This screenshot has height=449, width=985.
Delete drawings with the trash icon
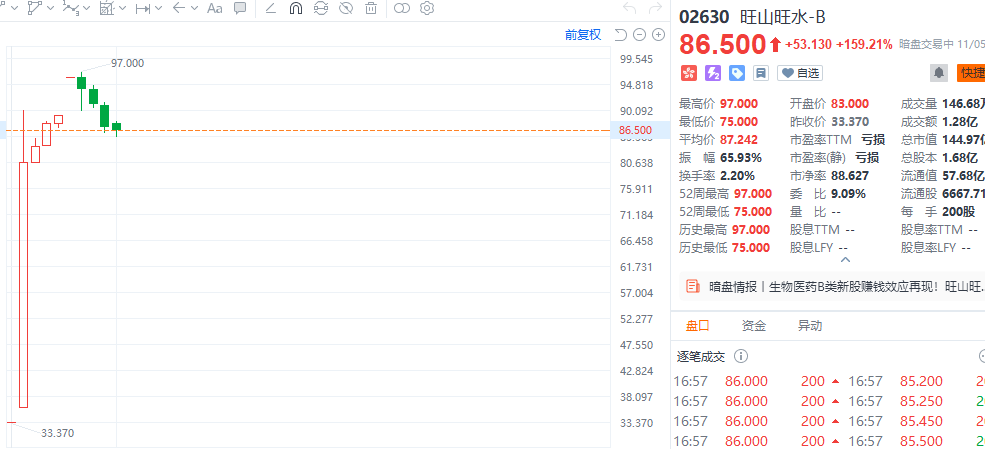coord(371,8)
